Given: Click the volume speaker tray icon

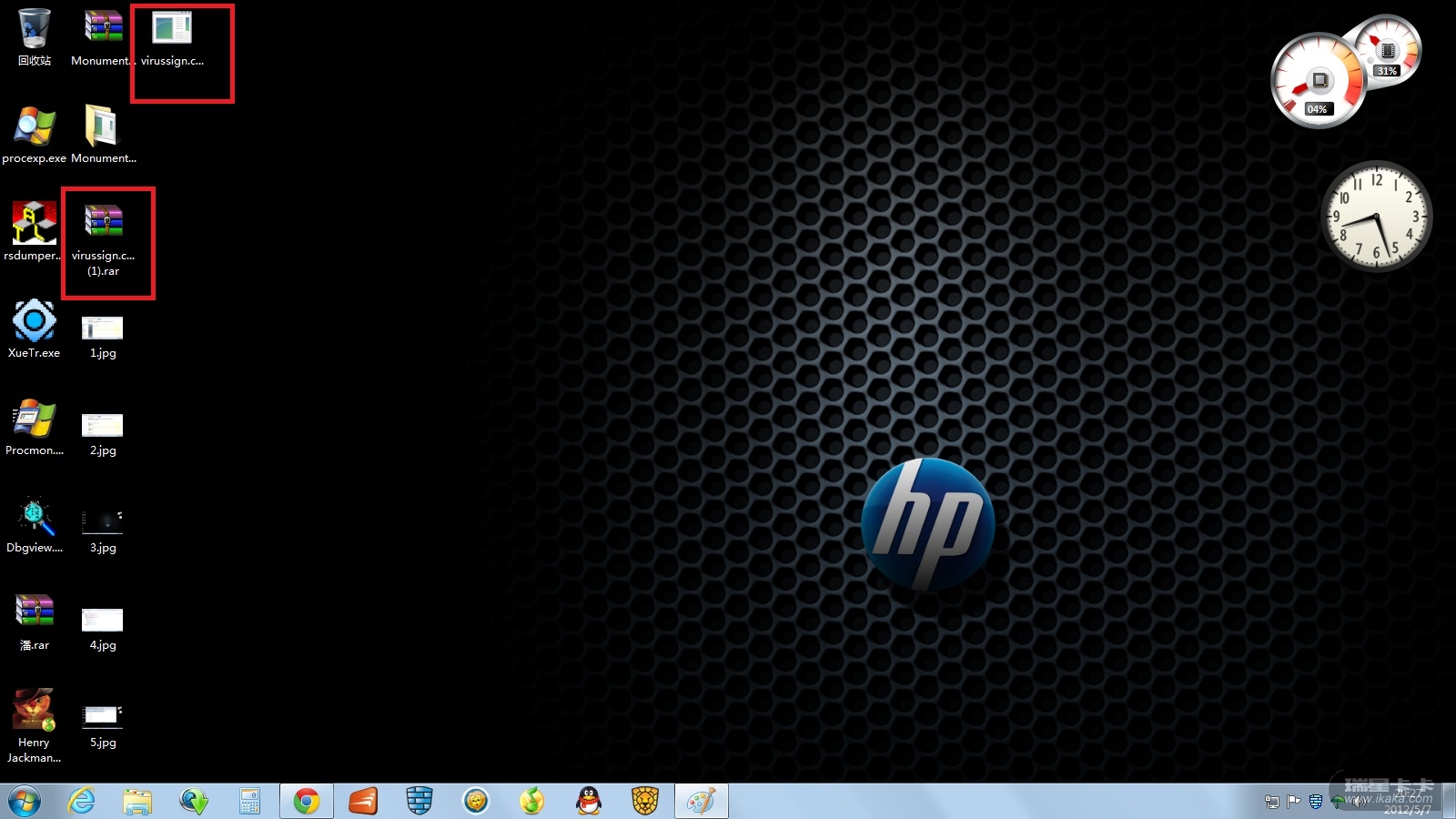Looking at the screenshot, I should coord(1358,802).
